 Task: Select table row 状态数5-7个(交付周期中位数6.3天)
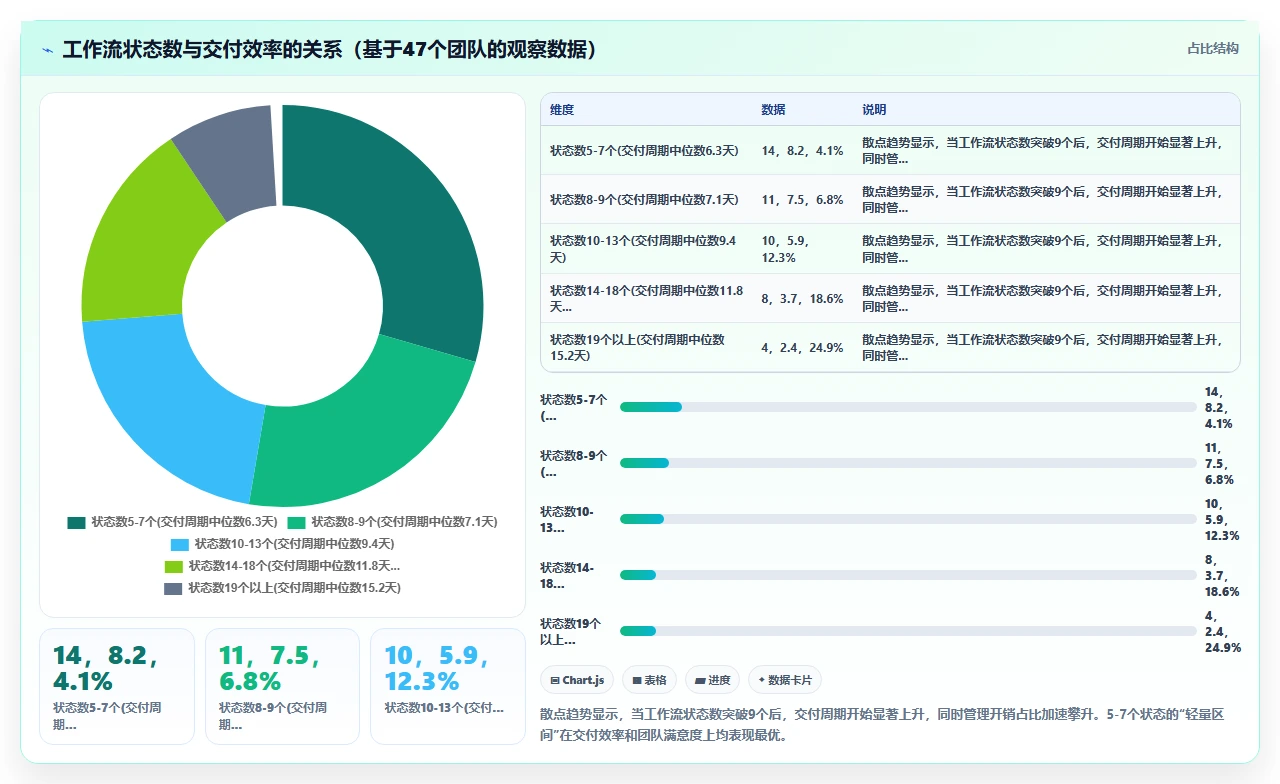[890, 150]
